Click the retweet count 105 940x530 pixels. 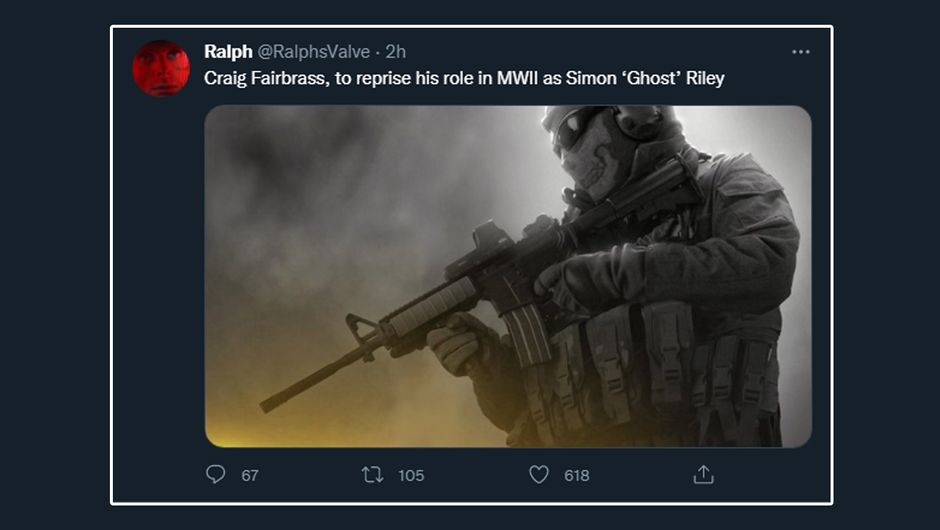click(x=411, y=476)
